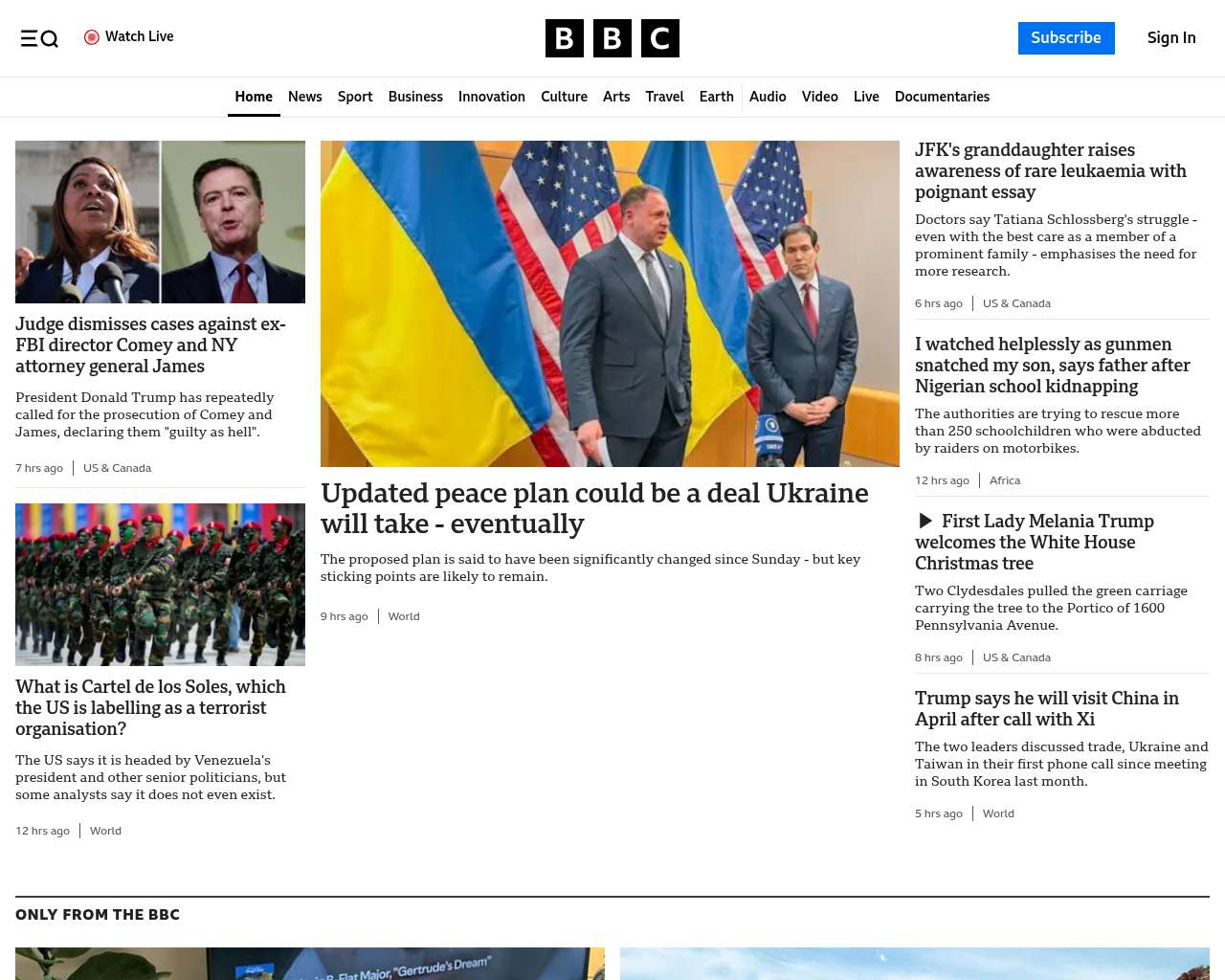Click the "9 hrs ago" timestamp
This screenshot has height=980, width=1225.
345,616
